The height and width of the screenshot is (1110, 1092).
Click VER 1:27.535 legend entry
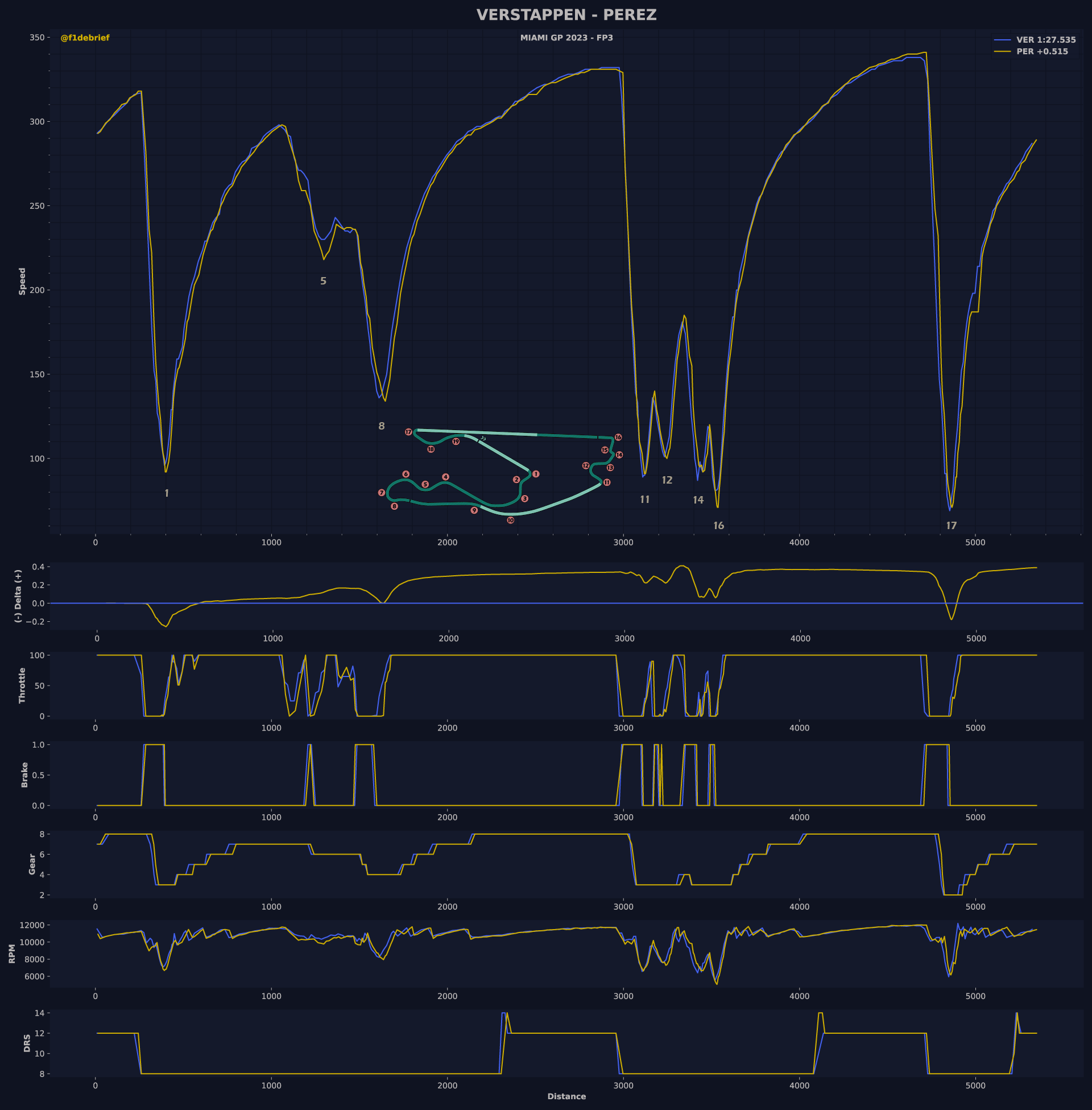(x=1045, y=40)
